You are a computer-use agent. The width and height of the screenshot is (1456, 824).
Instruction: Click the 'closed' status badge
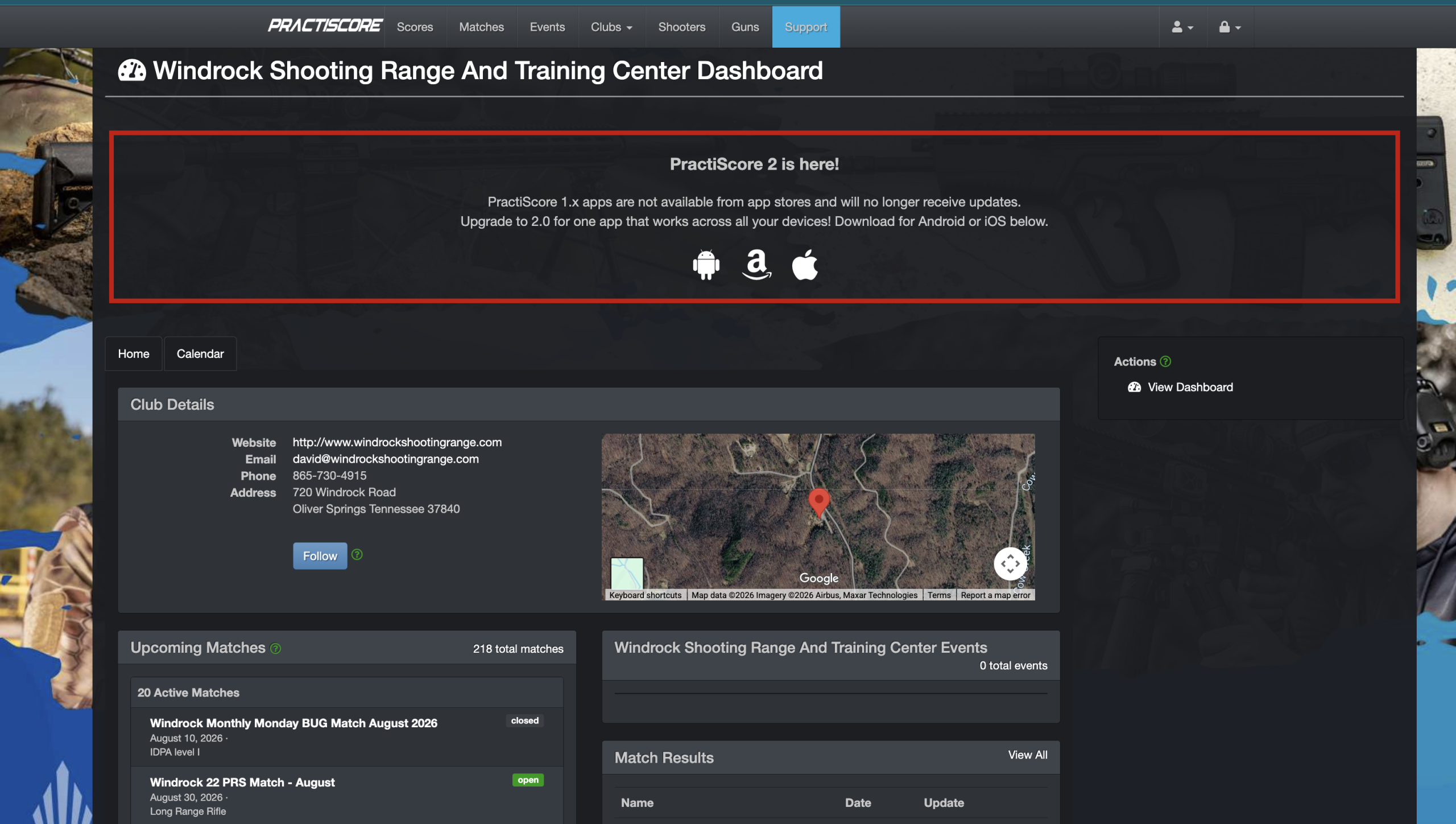tap(524, 720)
